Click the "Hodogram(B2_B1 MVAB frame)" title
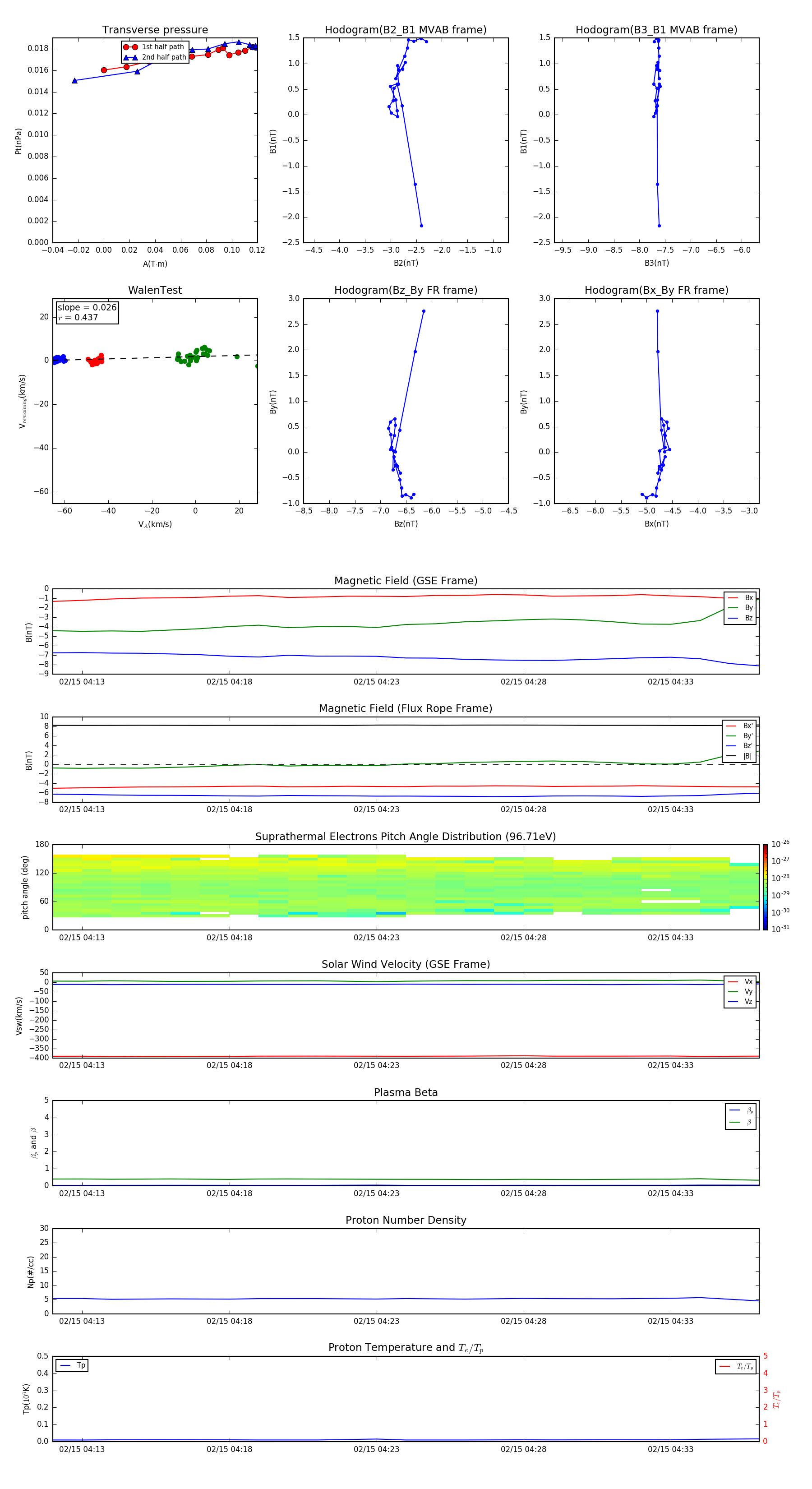The image size is (812, 1489). pyautogui.click(x=406, y=30)
